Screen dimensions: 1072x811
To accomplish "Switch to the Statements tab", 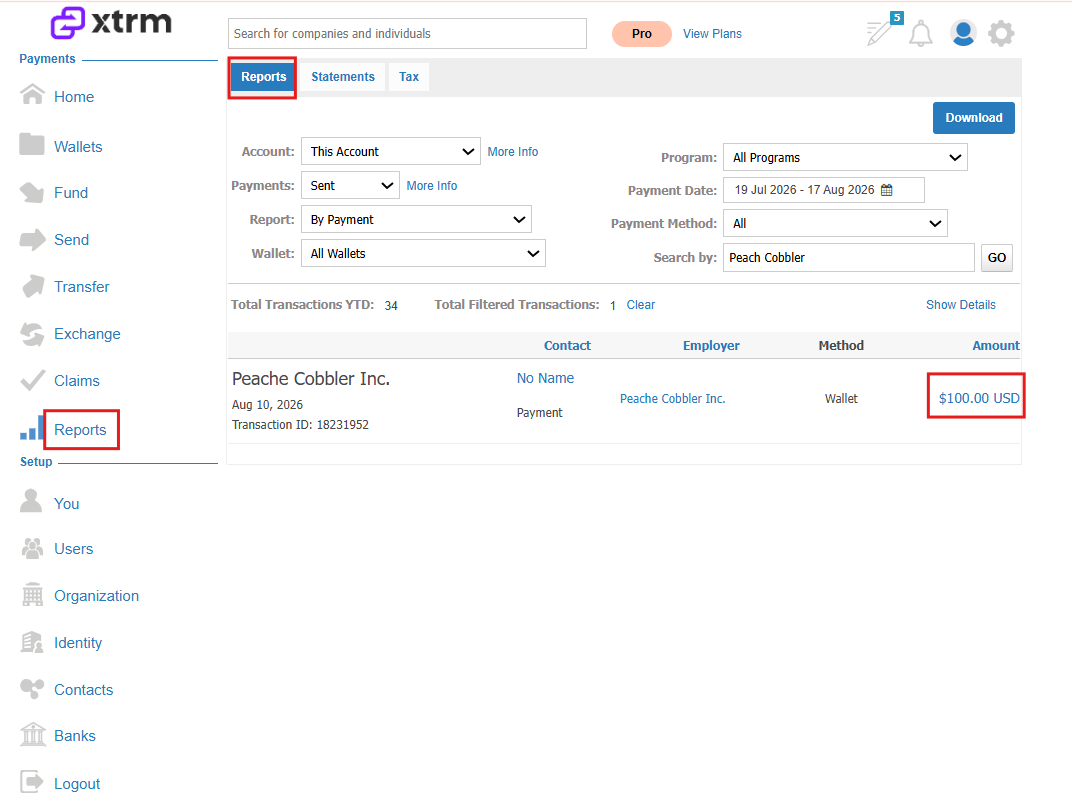I will [x=343, y=77].
